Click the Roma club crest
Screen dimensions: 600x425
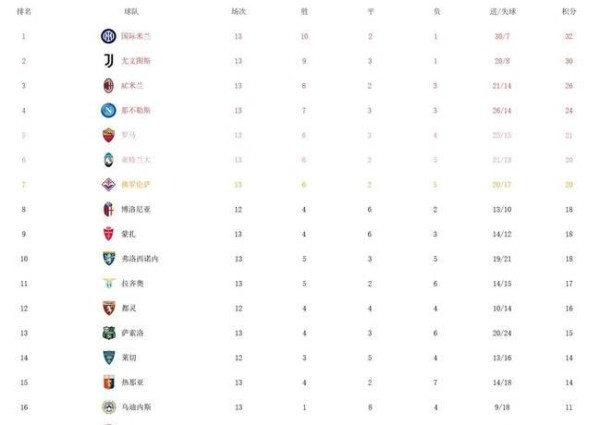click(x=108, y=135)
